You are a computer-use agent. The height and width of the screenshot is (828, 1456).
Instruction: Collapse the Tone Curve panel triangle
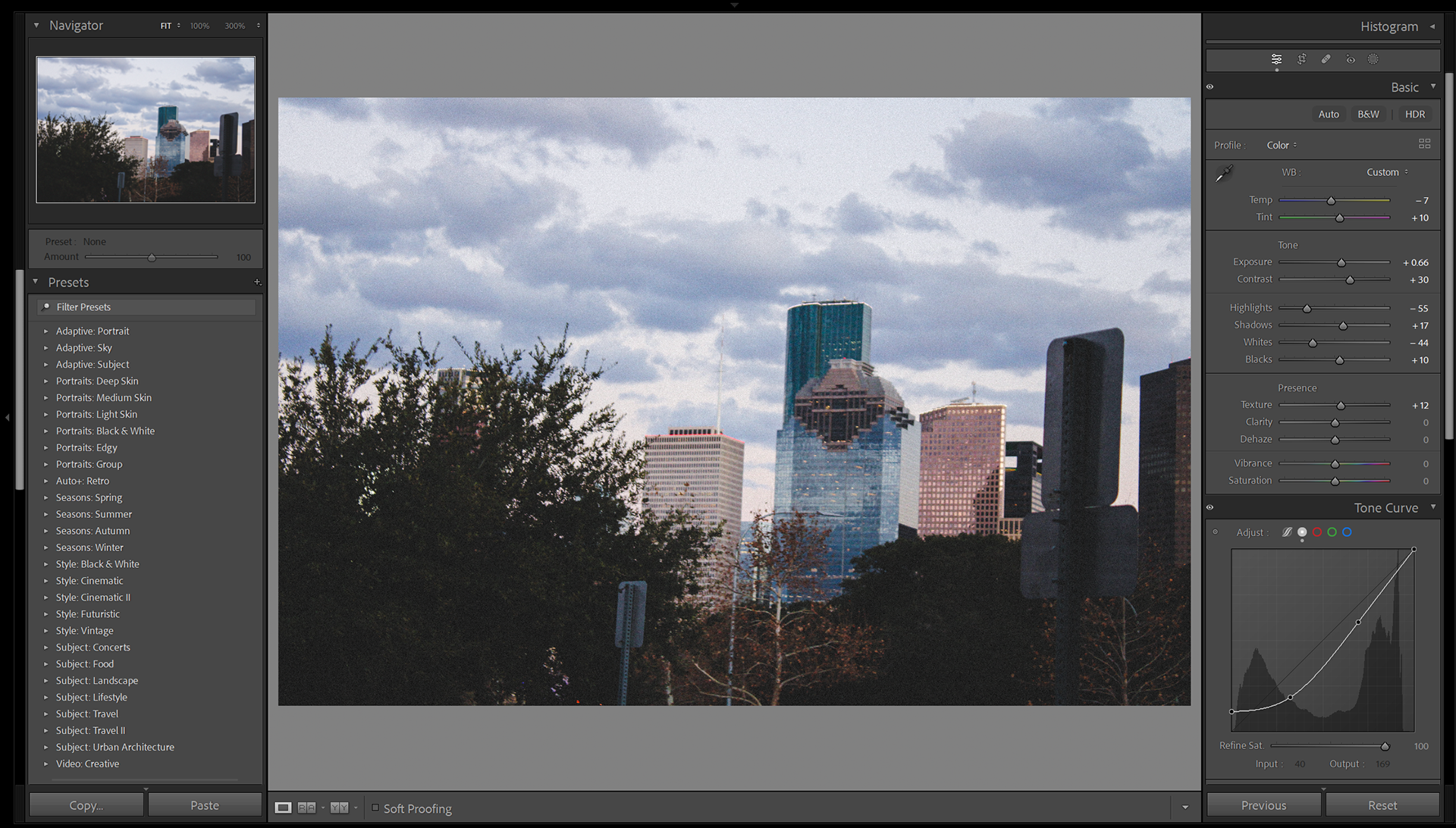pos(1433,507)
